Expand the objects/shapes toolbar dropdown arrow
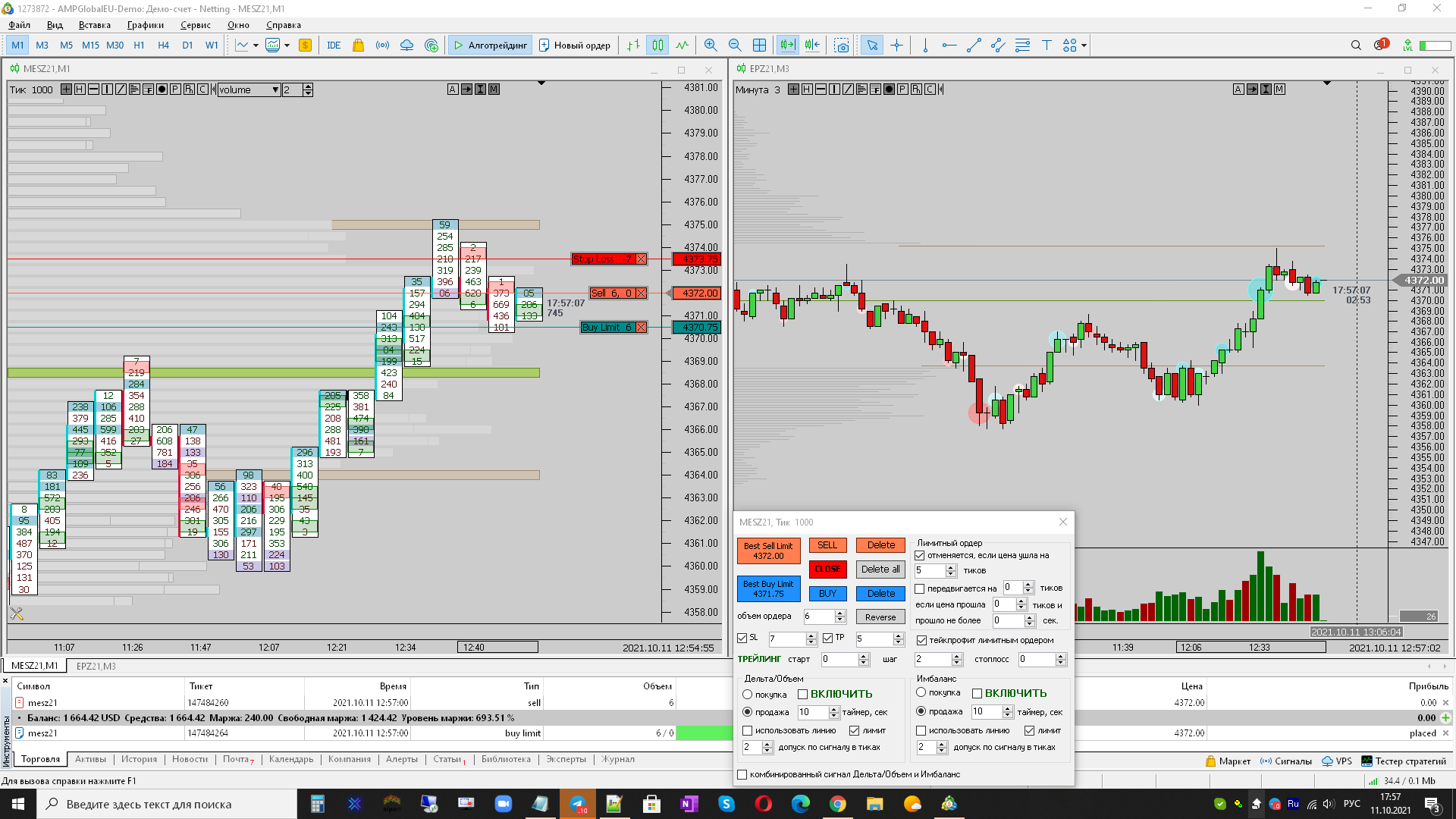The width and height of the screenshot is (1456, 819). coord(1084,45)
